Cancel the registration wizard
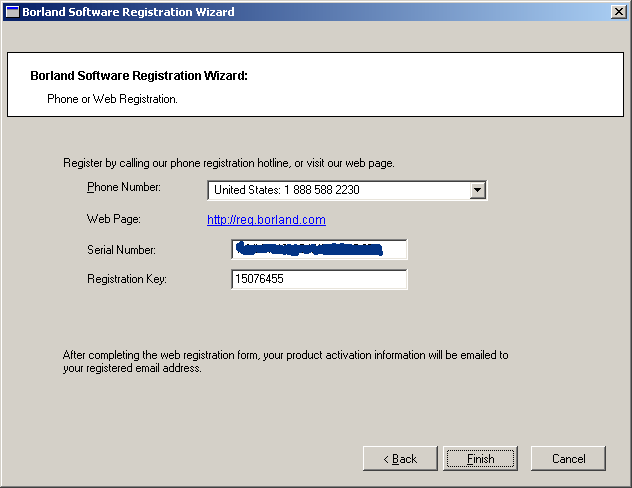 [568, 458]
